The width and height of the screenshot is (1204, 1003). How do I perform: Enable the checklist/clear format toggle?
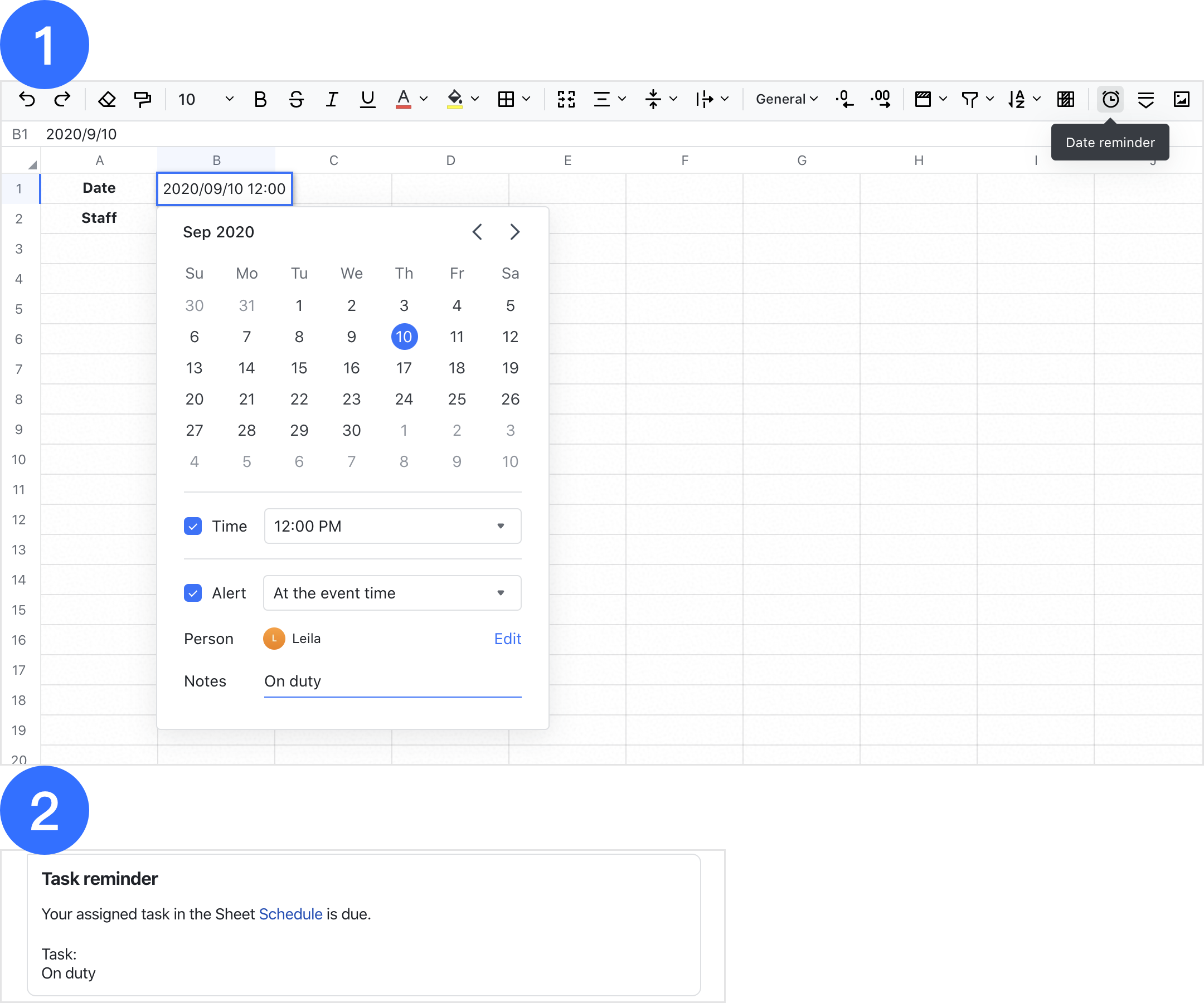point(107,99)
